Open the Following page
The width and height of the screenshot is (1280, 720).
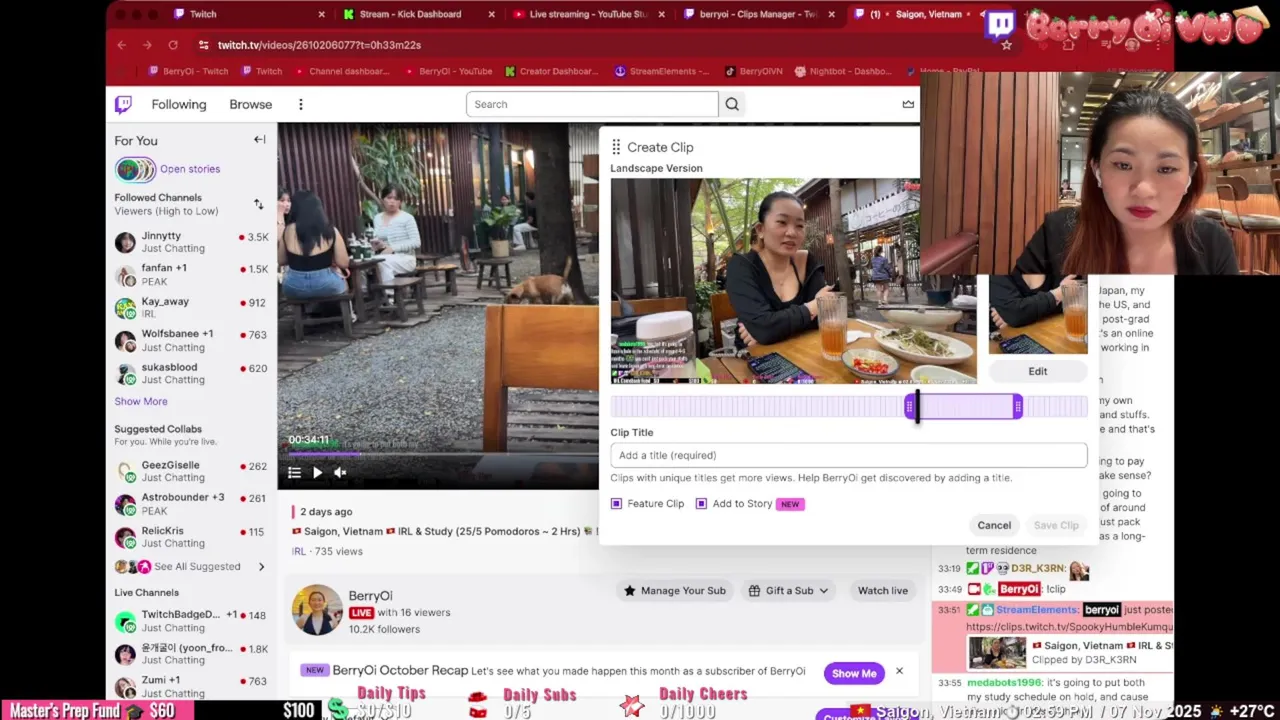point(179,104)
